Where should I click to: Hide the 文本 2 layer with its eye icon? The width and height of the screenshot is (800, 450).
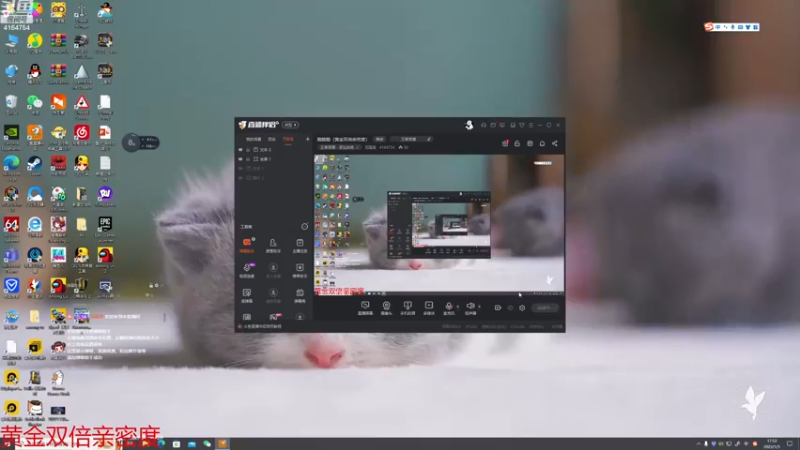tap(240, 149)
